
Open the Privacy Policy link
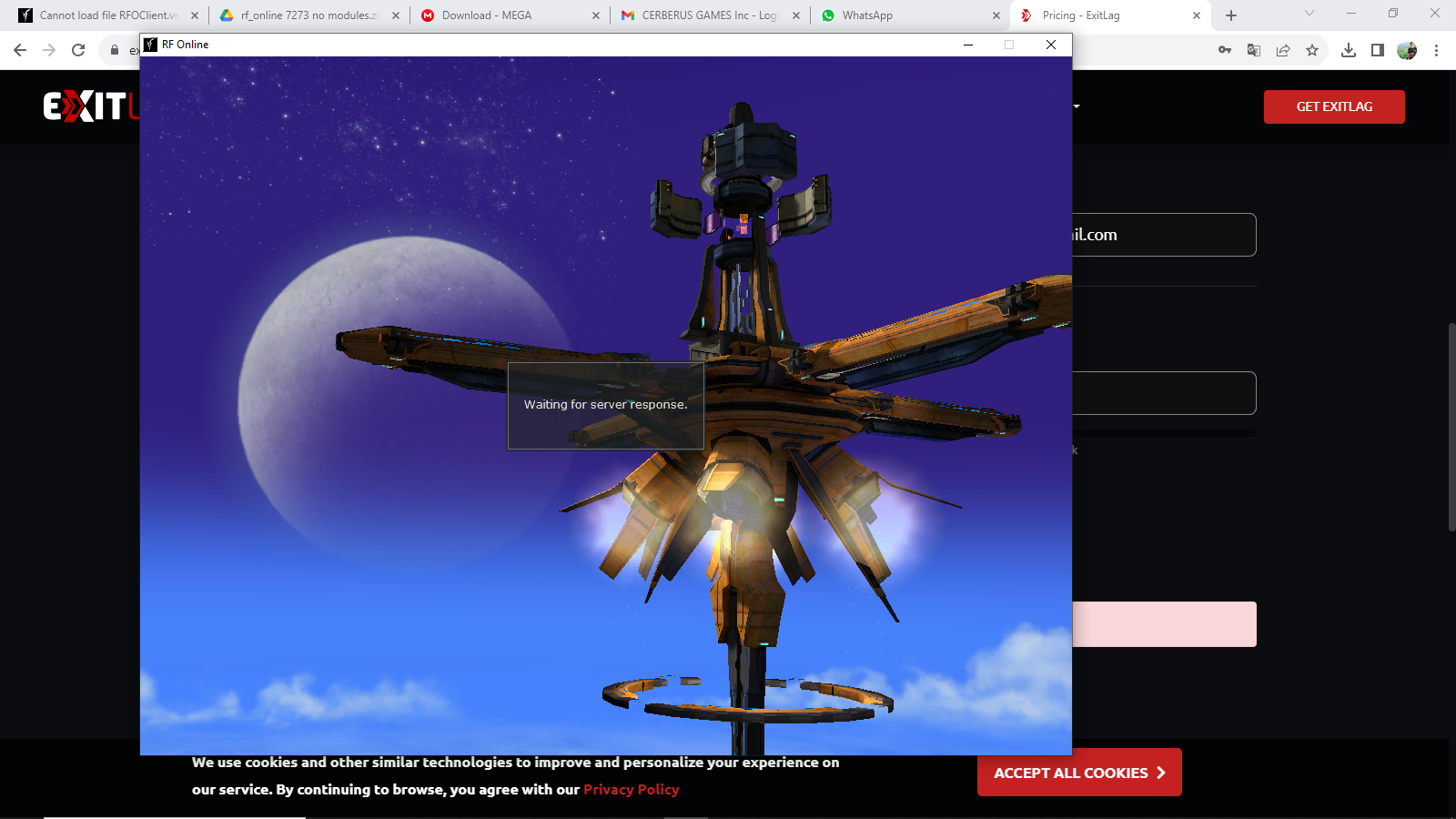point(632,790)
